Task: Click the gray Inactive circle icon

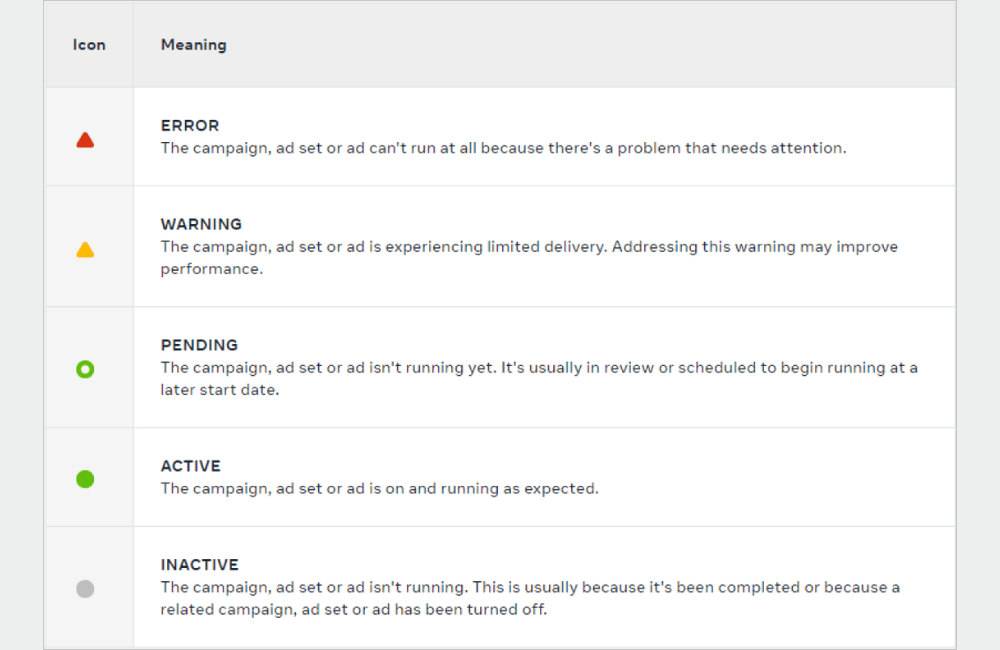Action: point(85,589)
